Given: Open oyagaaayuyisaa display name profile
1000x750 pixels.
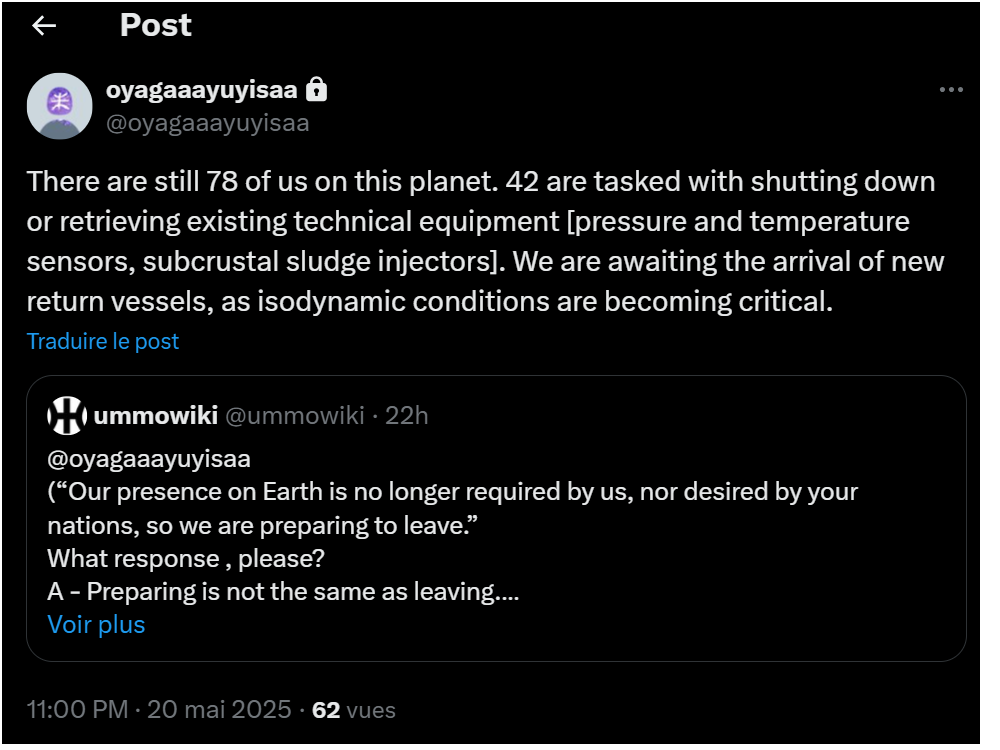Looking at the screenshot, I should click(201, 90).
